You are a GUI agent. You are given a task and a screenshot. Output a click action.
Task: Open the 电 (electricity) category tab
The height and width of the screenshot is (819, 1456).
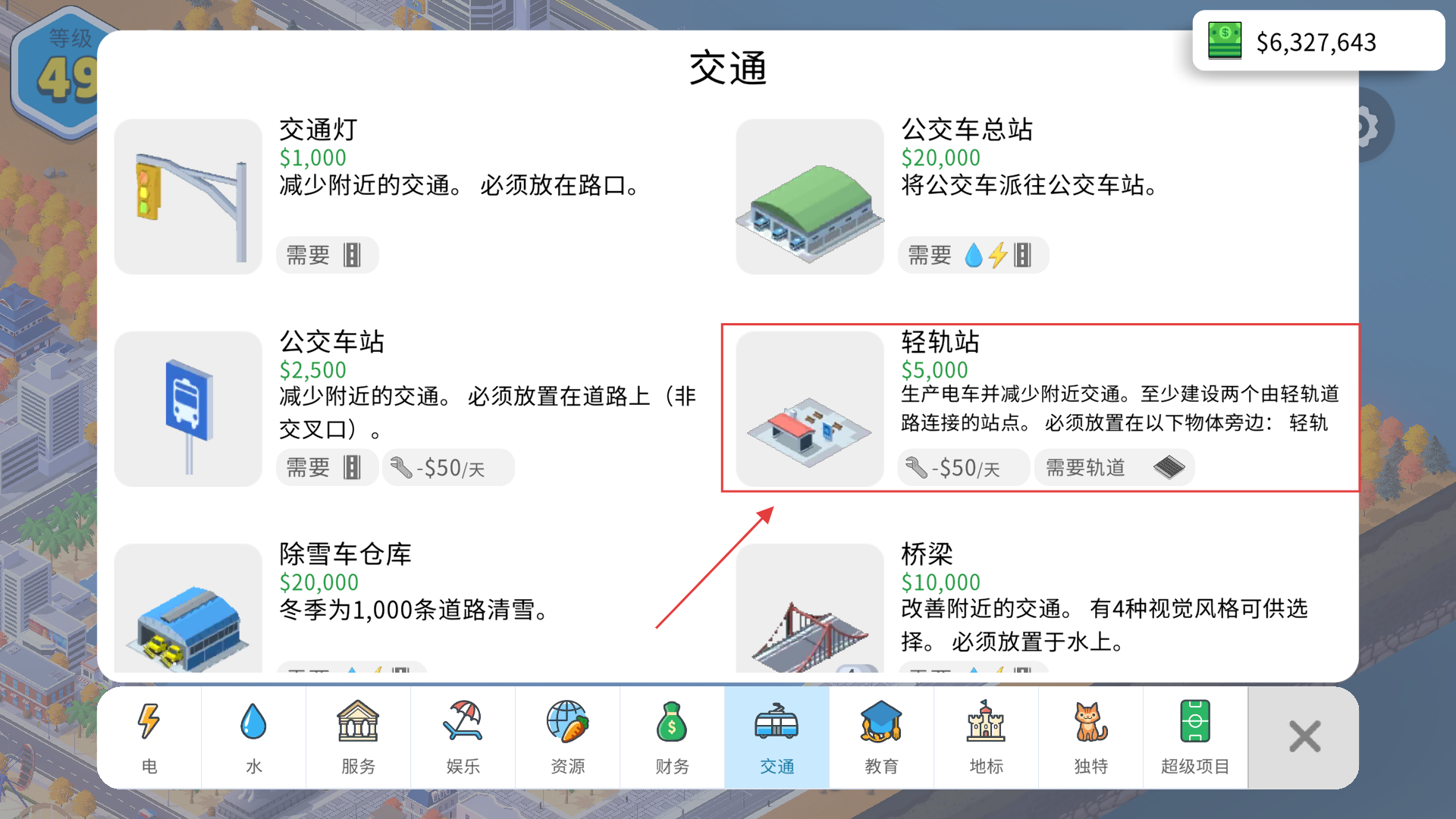[x=149, y=736]
